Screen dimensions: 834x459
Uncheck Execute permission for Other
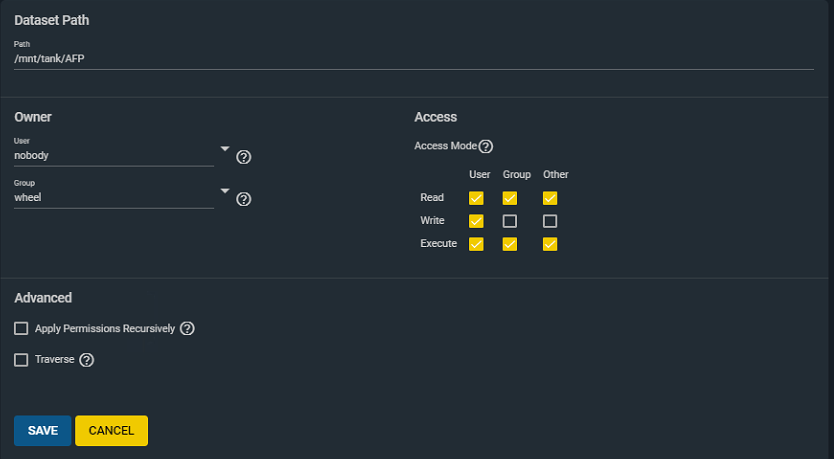click(550, 244)
